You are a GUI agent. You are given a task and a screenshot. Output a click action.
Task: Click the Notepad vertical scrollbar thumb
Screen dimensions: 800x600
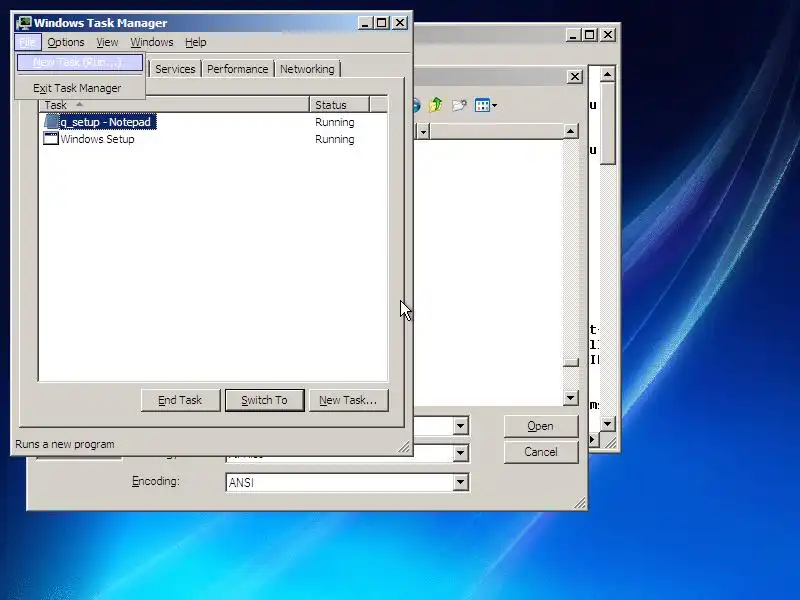(x=607, y=123)
